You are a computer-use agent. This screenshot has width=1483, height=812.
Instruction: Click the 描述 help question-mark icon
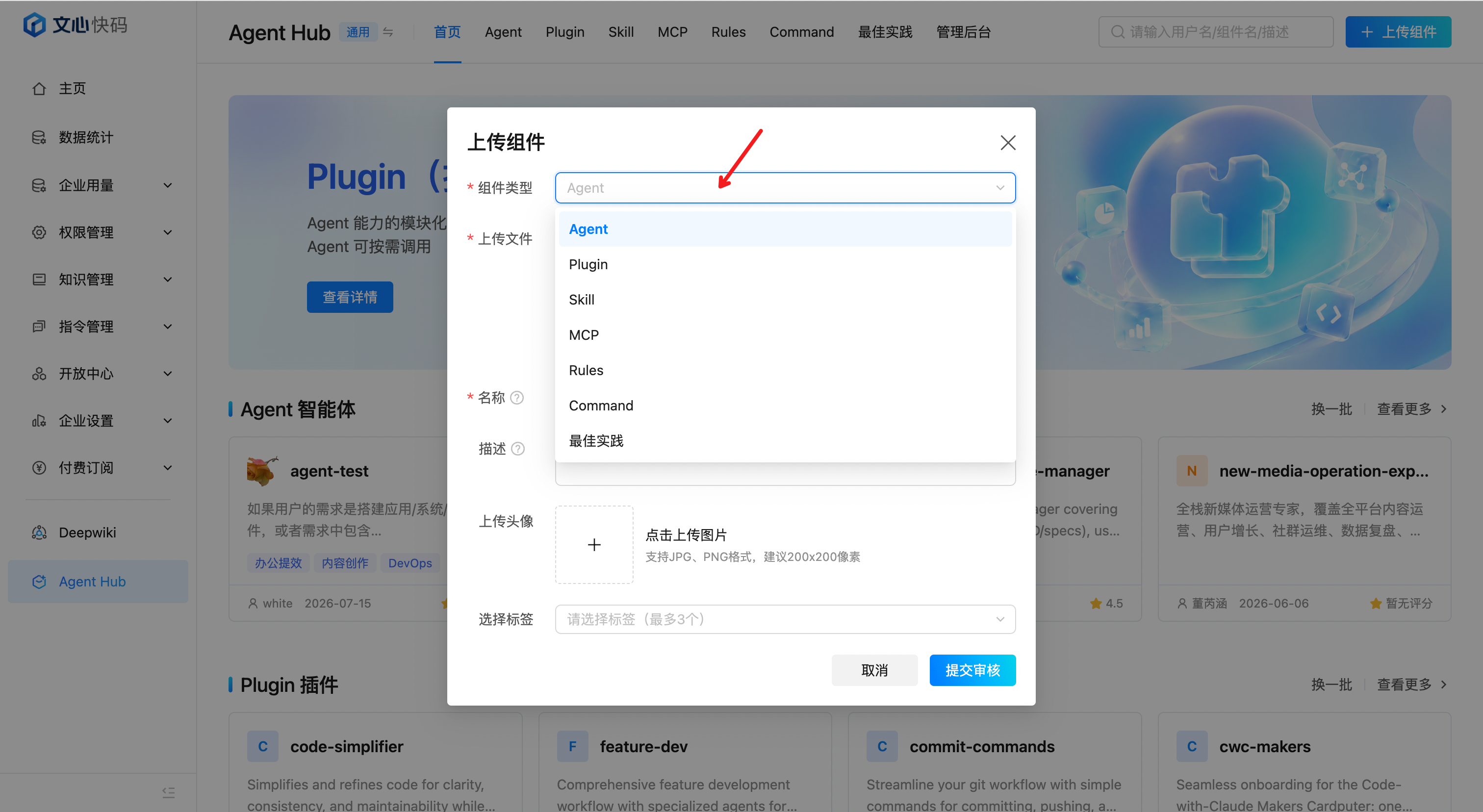tap(517, 448)
